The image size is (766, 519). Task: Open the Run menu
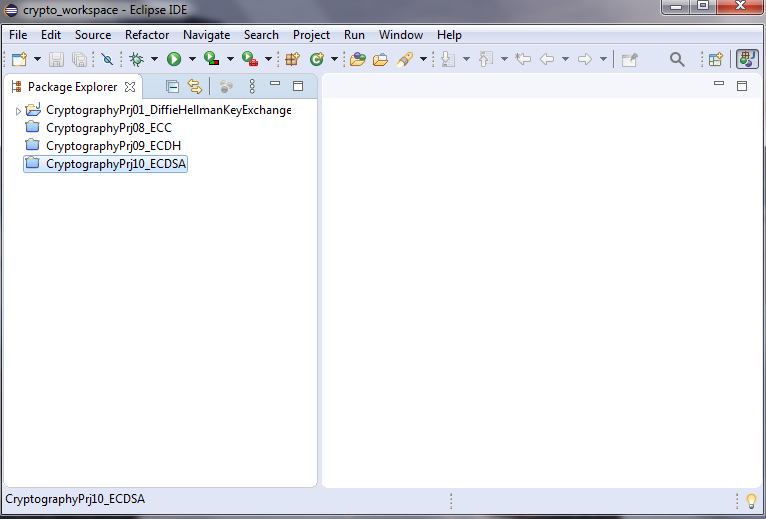pyautogui.click(x=354, y=35)
